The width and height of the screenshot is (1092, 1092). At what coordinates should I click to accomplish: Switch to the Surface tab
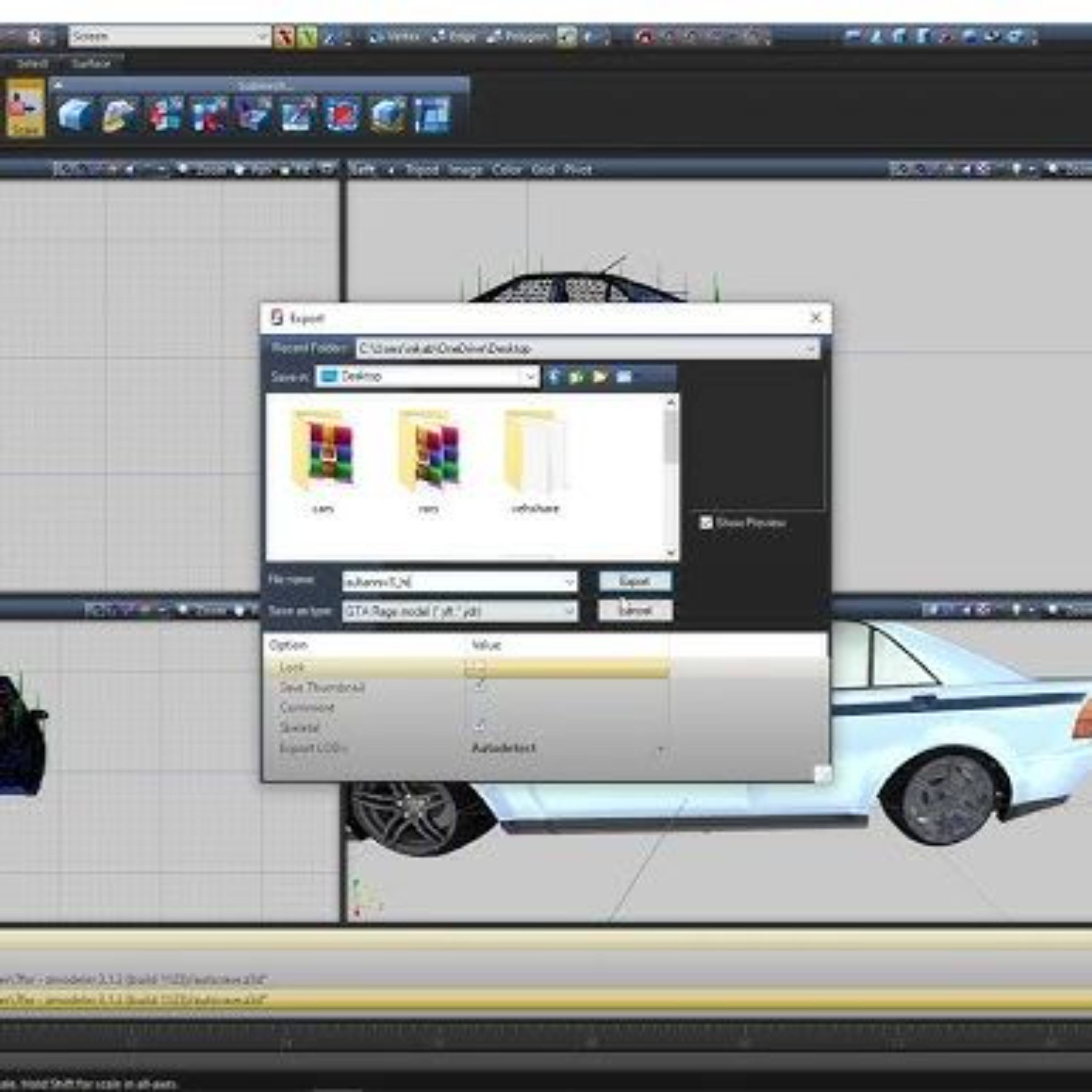click(x=91, y=63)
